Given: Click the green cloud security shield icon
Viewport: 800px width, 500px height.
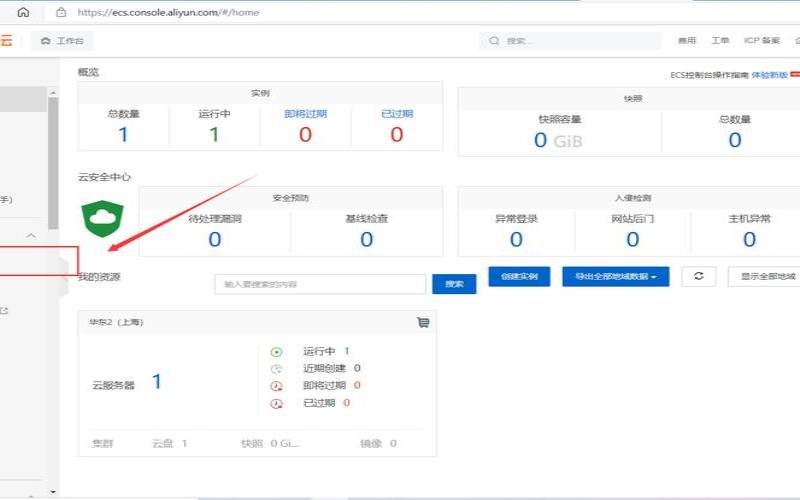Looking at the screenshot, I should (x=103, y=218).
